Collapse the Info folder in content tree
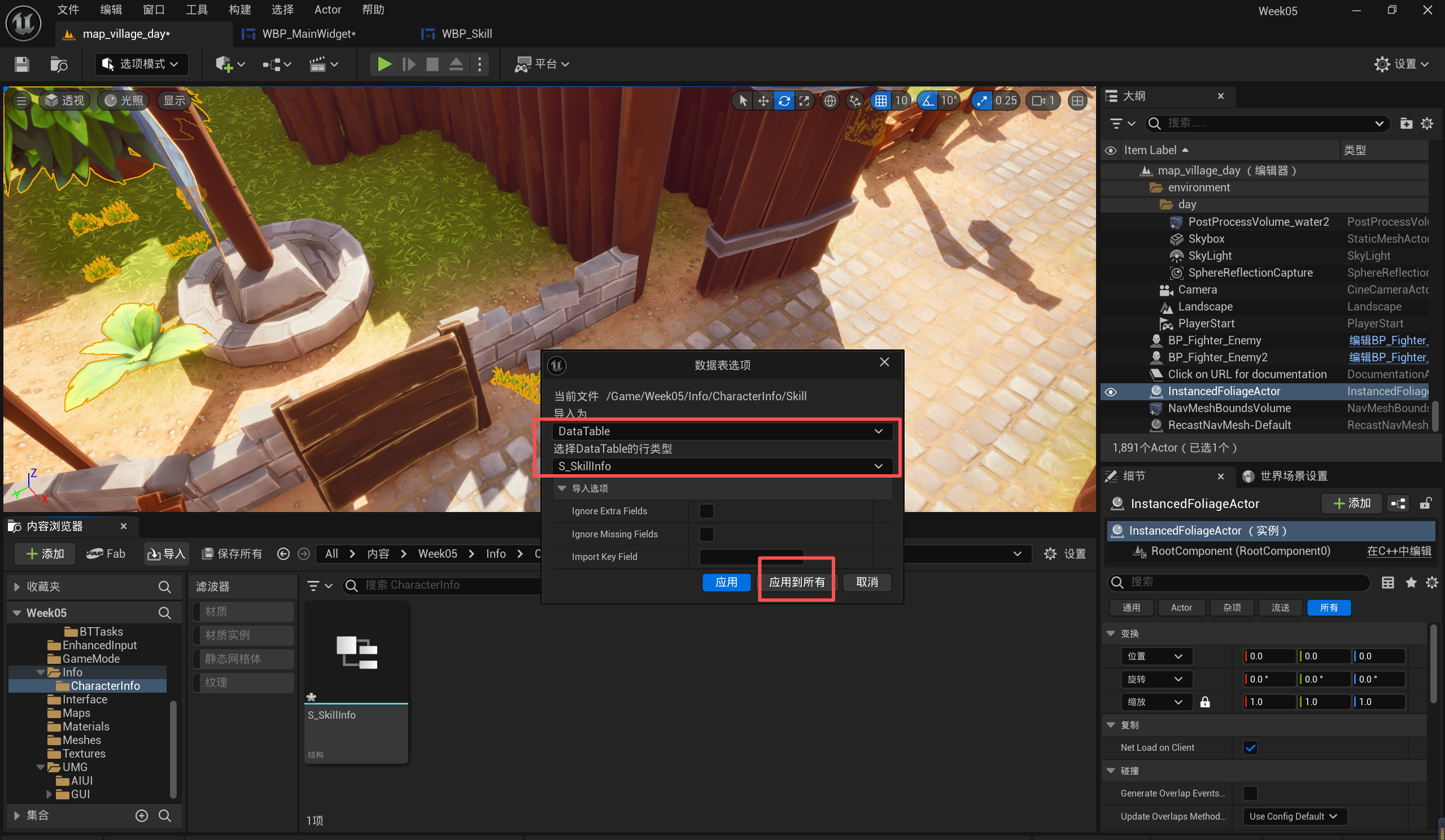 coord(41,672)
